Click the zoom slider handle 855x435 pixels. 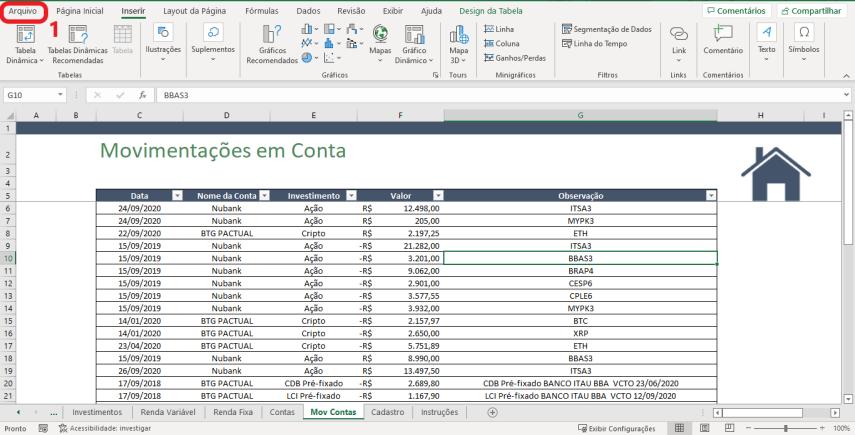tap(785, 428)
